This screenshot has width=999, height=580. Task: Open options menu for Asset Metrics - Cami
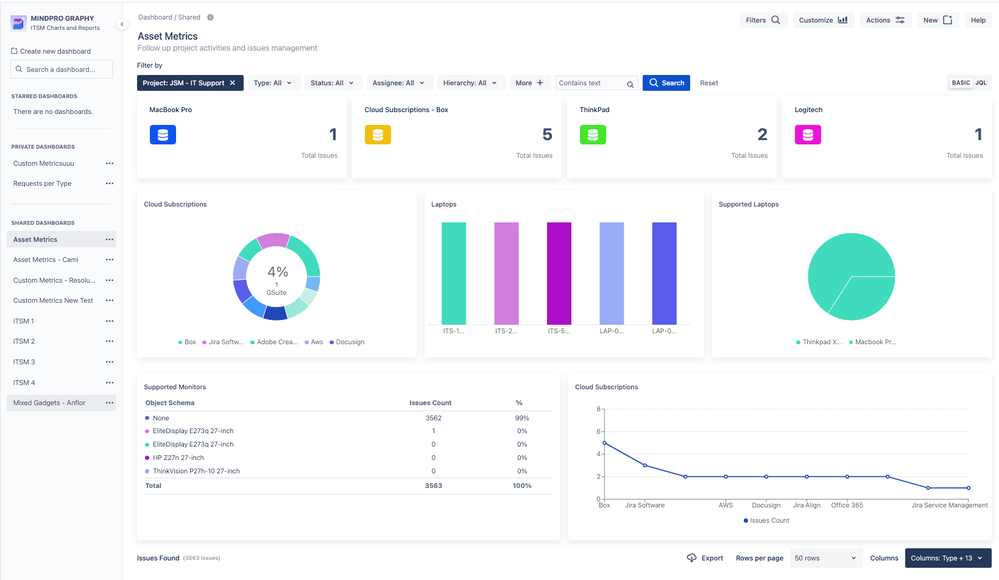[x=110, y=259]
